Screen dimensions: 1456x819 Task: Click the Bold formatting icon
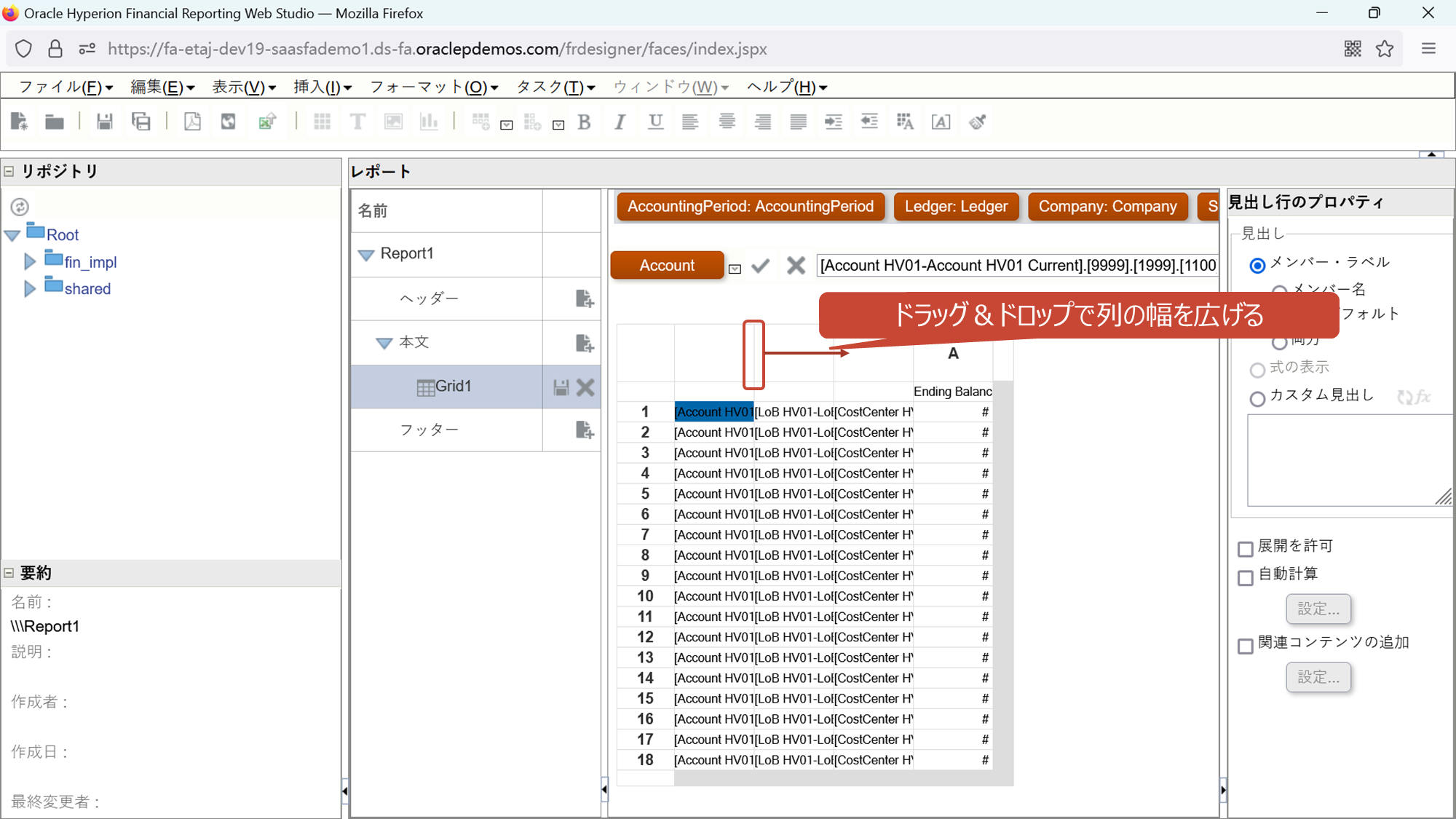(x=584, y=122)
